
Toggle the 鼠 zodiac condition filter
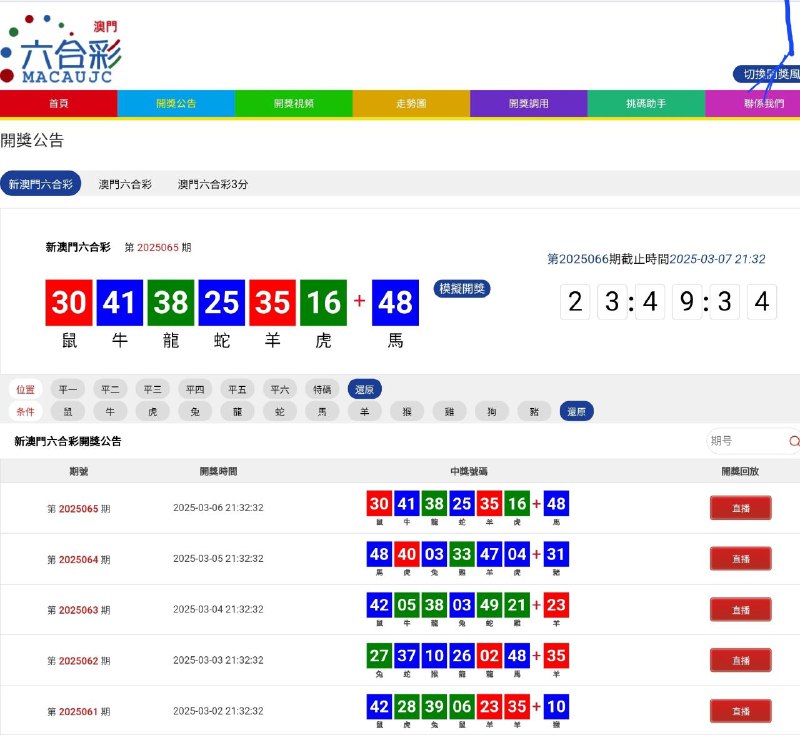click(67, 412)
